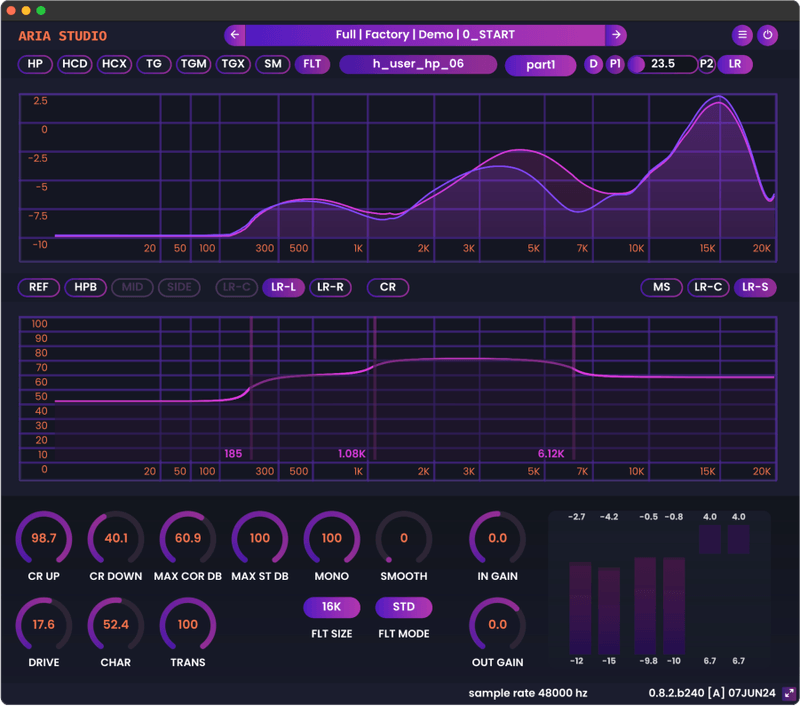Click the CR DOWN knob

coord(116,539)
